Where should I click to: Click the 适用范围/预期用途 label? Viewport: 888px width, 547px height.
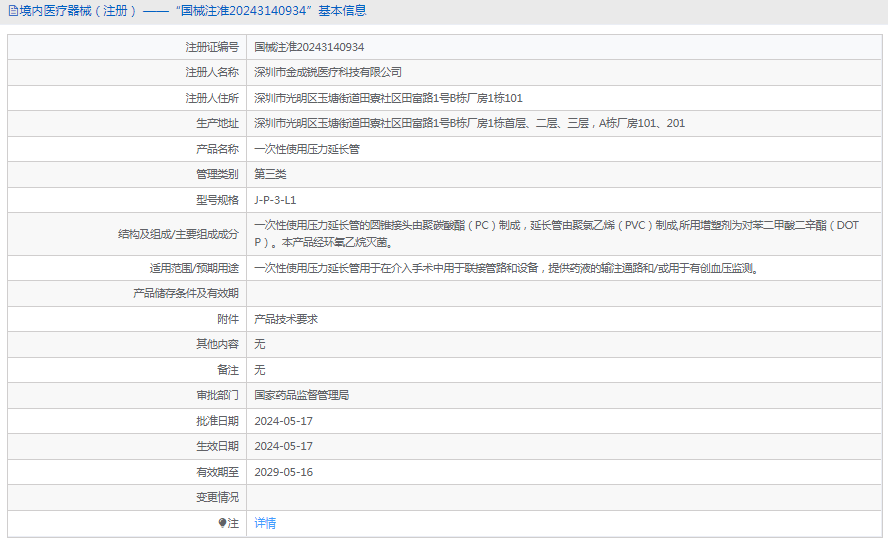[x=194, y=268]
